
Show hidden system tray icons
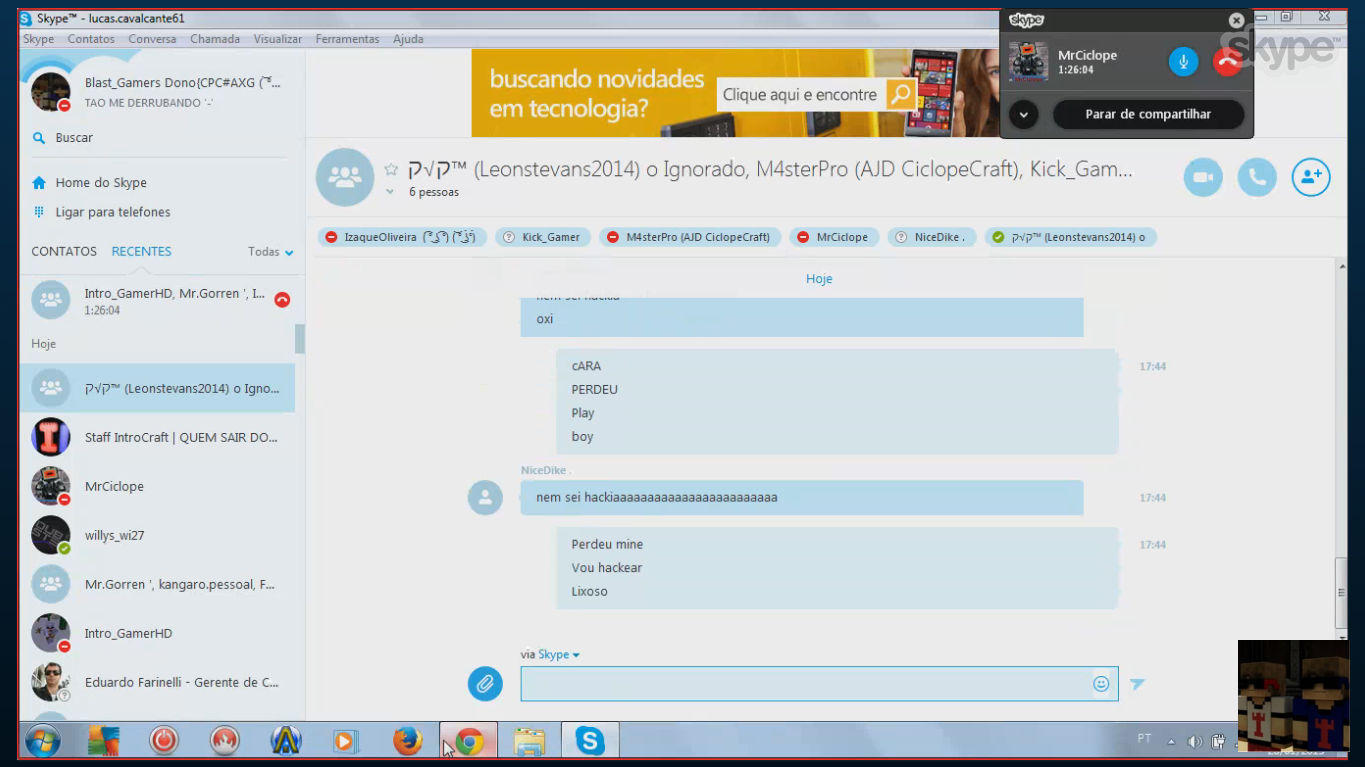pos(1171,742)
